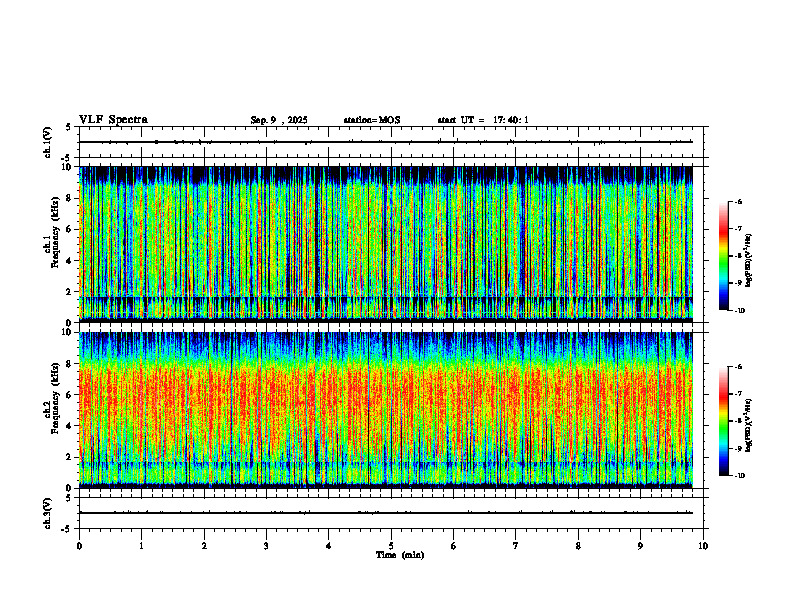The height and width of the screenshot is (612, 792).
Task: Click the ch.1 colorbar log(PSD) label
Action: coord(749,260)
